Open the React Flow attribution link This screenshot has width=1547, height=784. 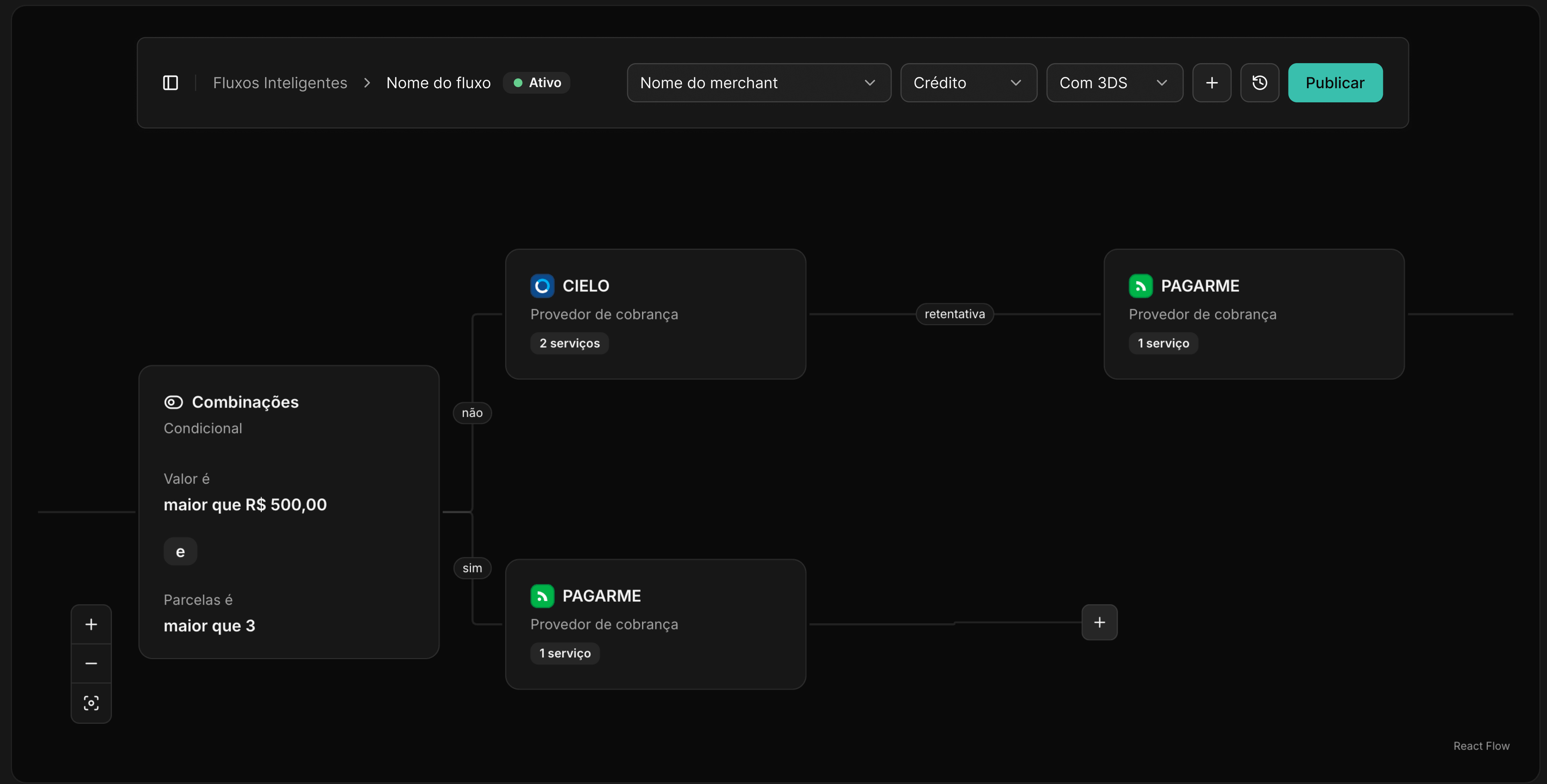(x=1481, y=746)
